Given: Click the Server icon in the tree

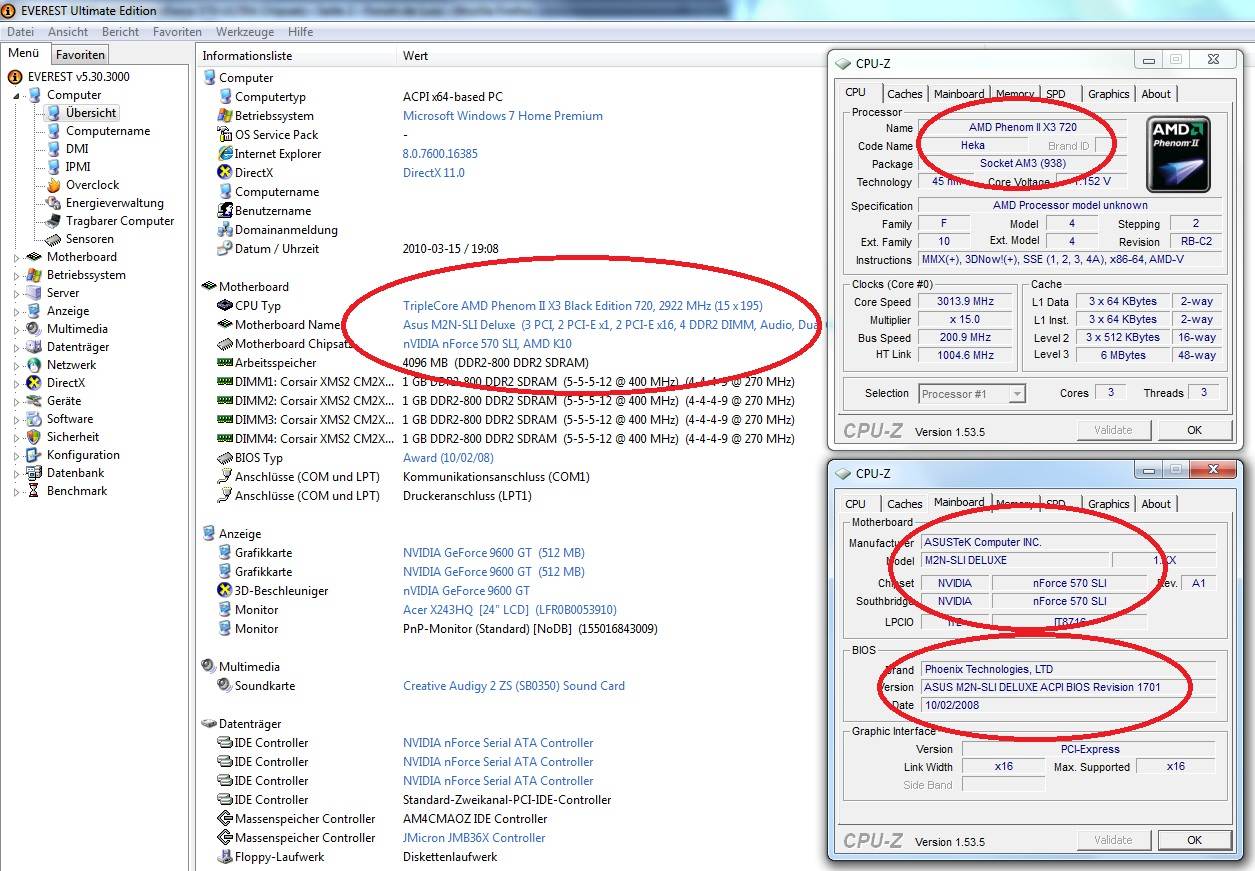Looking at the screenshot, I should pos(34,293).
